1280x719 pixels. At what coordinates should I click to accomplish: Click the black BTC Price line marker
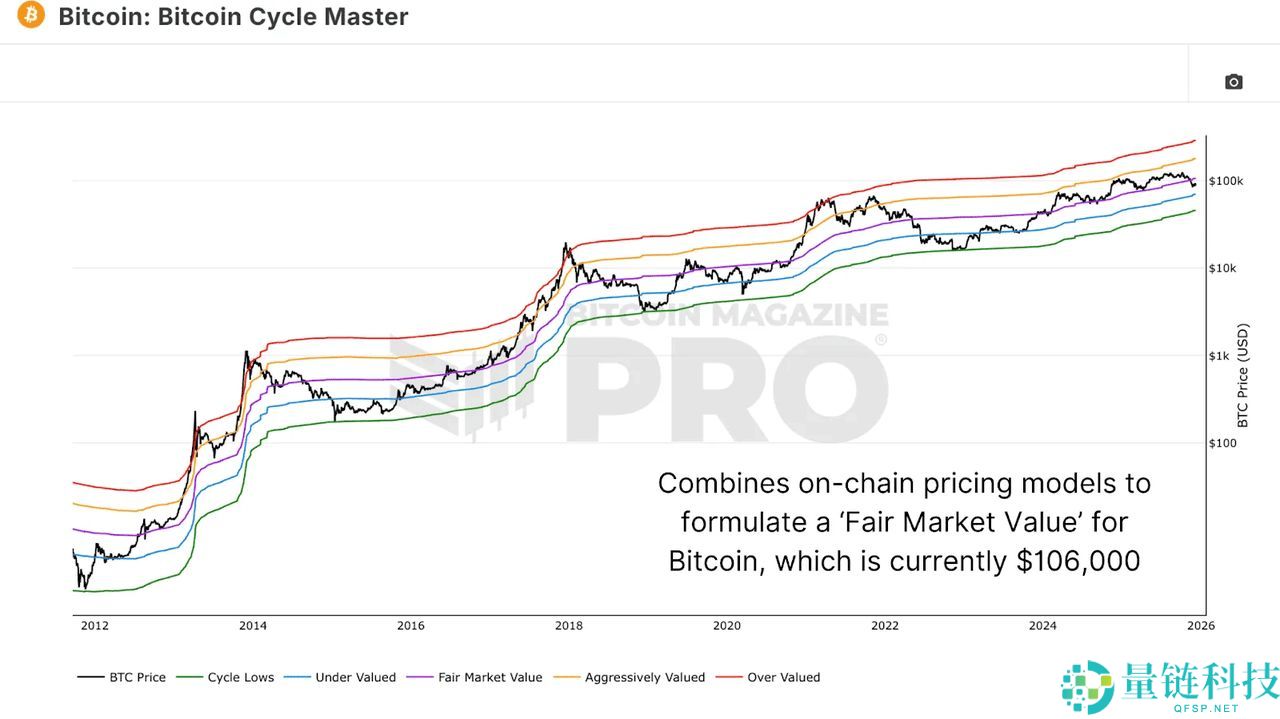(x=90, y=677)
